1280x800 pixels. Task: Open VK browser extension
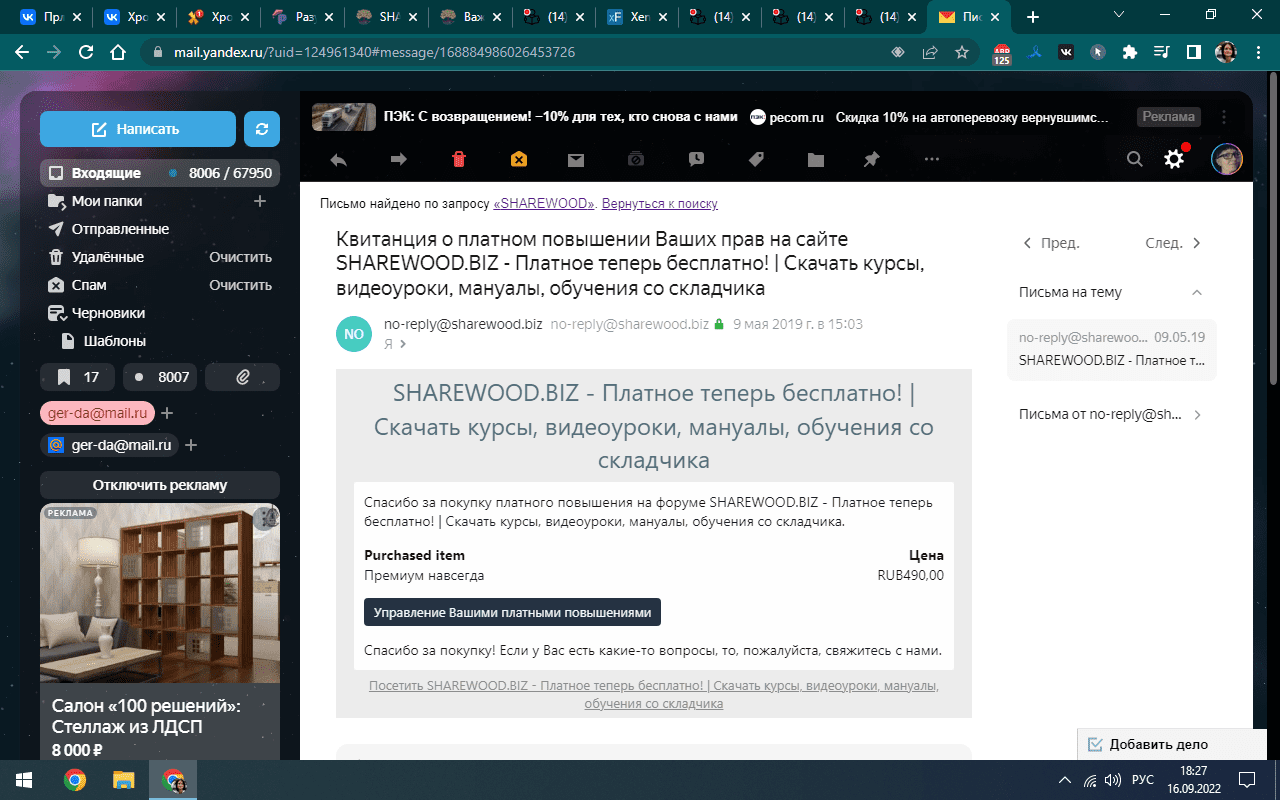point(1067,52)
